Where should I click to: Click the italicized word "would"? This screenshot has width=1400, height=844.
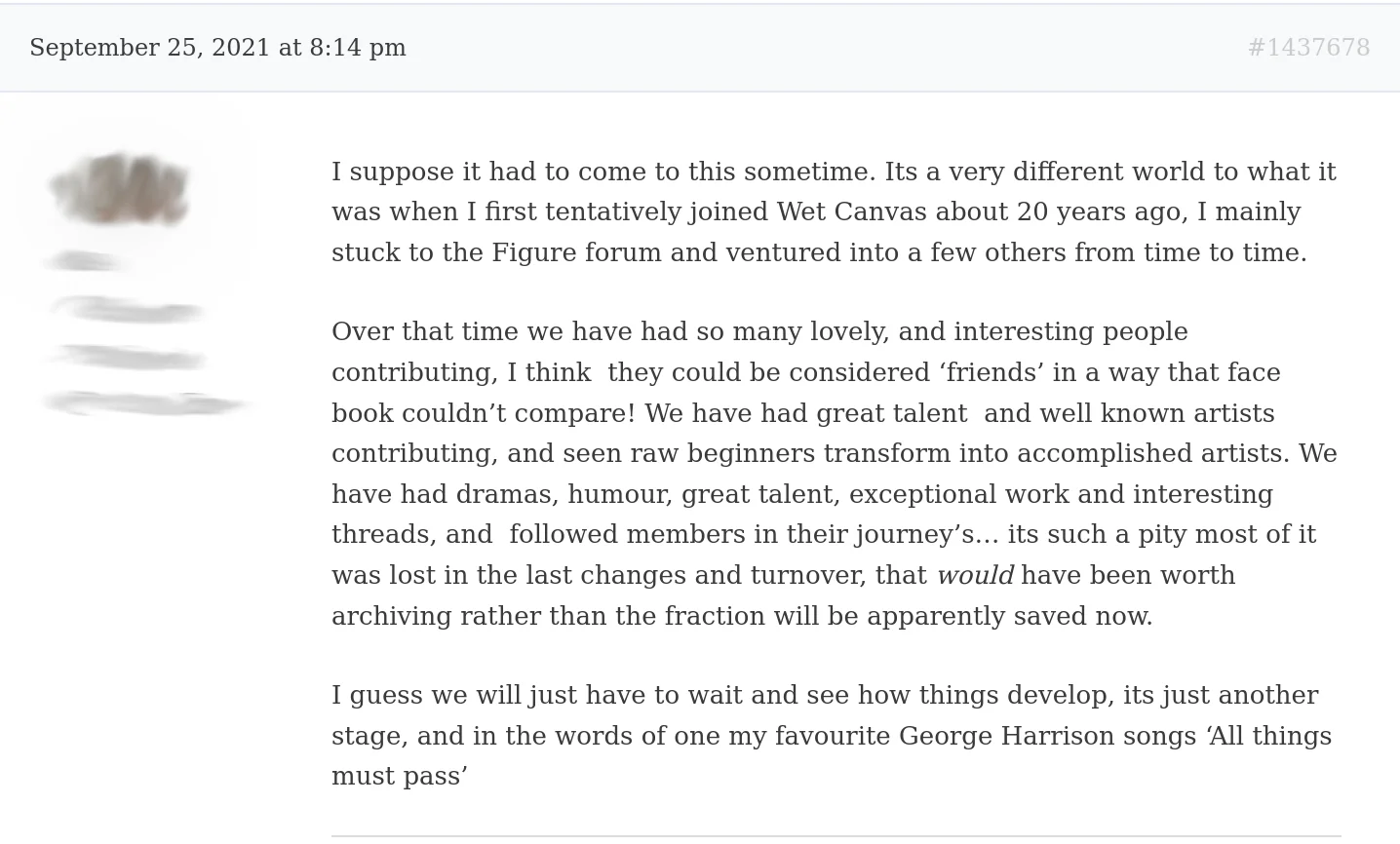tap(975, 576)
